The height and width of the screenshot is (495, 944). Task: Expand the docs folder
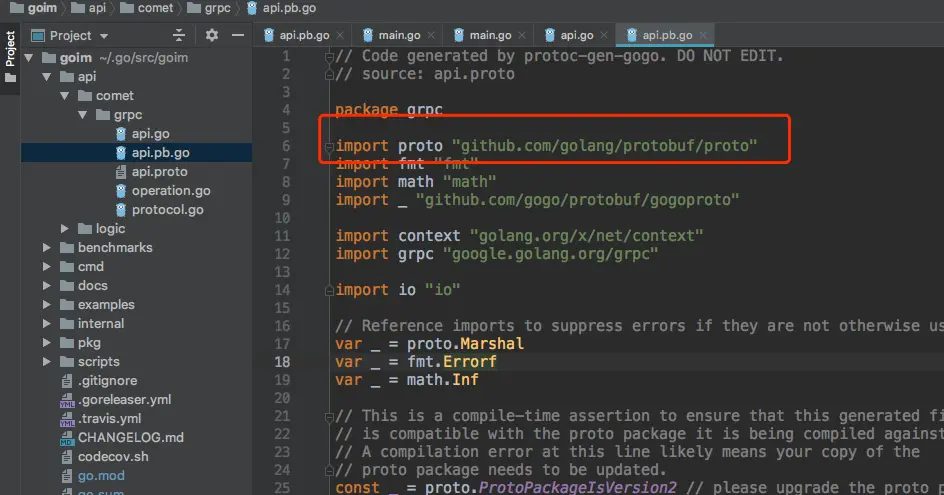[46, 285]
